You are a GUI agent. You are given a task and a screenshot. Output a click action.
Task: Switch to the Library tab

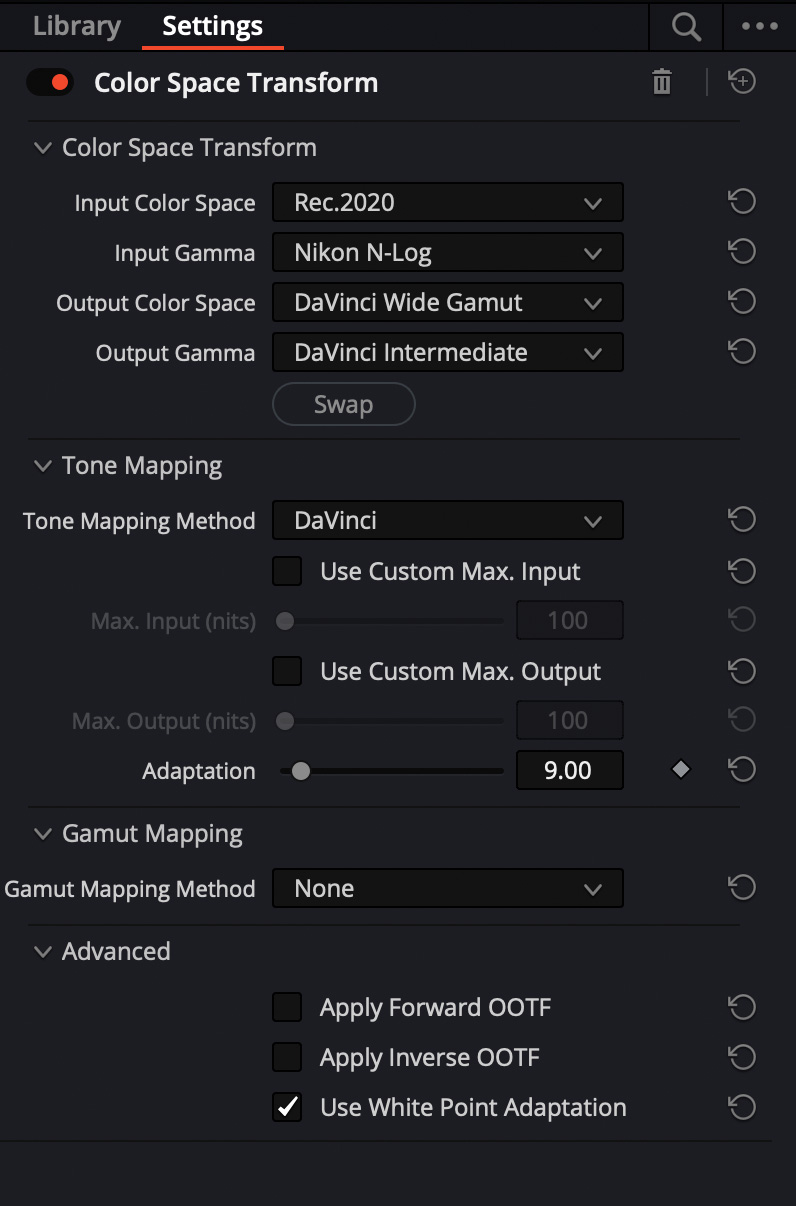(x=77, y=26)
